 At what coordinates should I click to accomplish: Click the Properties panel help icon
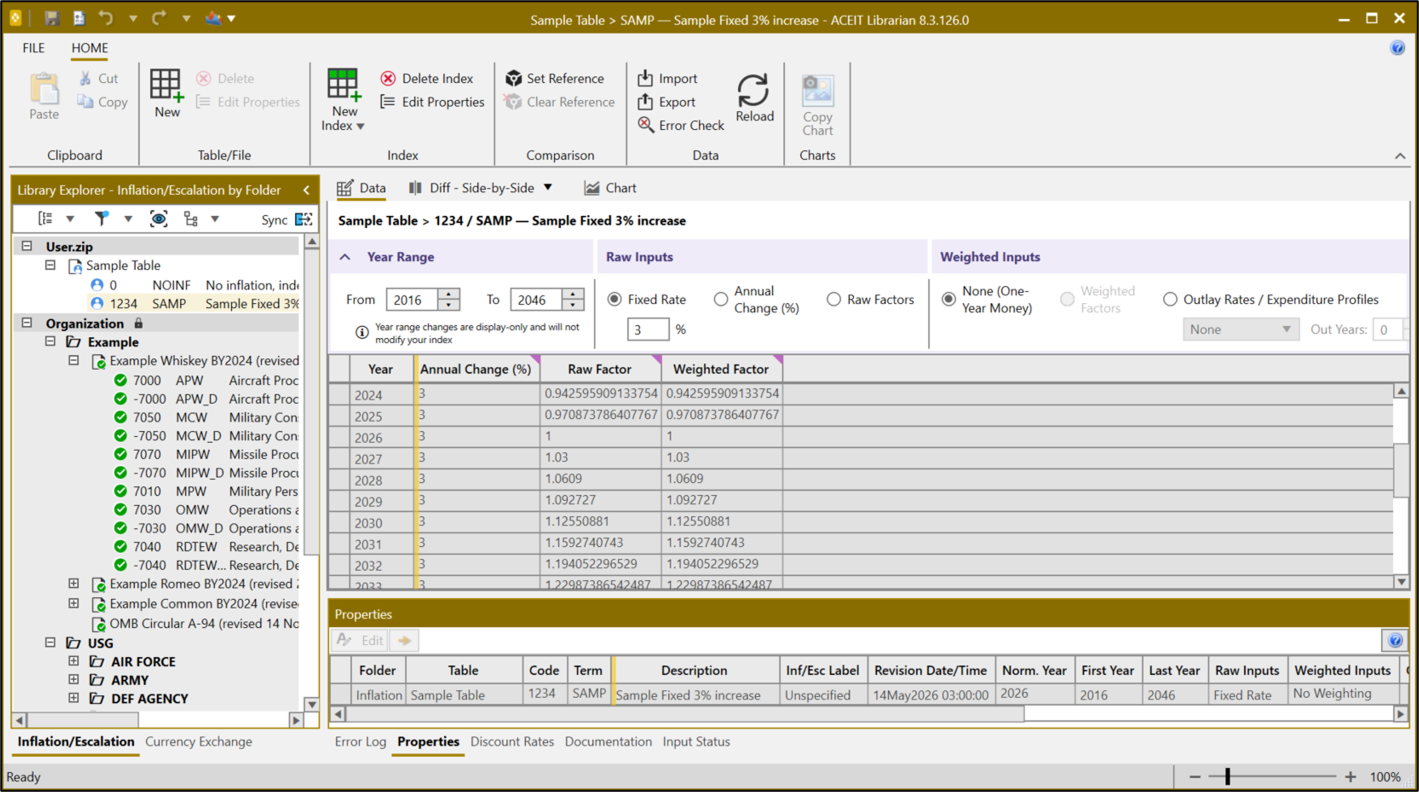click(1395, 640)
